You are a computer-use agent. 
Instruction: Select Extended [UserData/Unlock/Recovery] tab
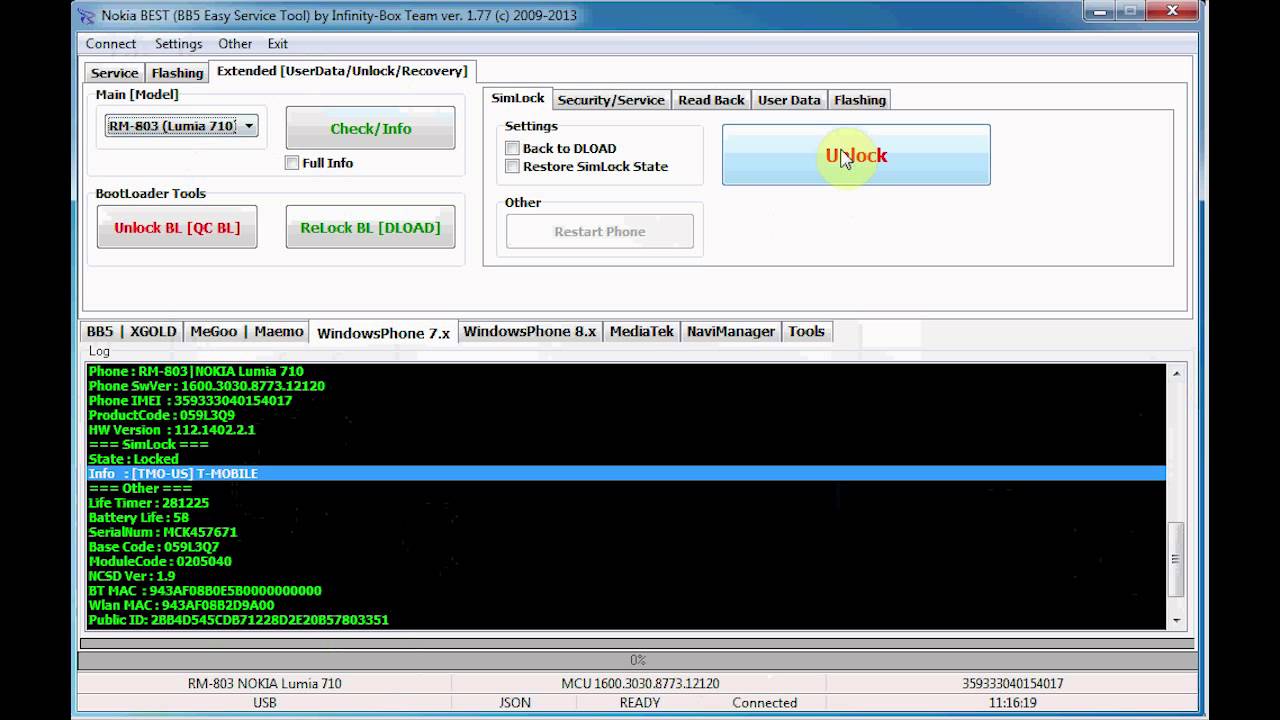click(342, 71)
